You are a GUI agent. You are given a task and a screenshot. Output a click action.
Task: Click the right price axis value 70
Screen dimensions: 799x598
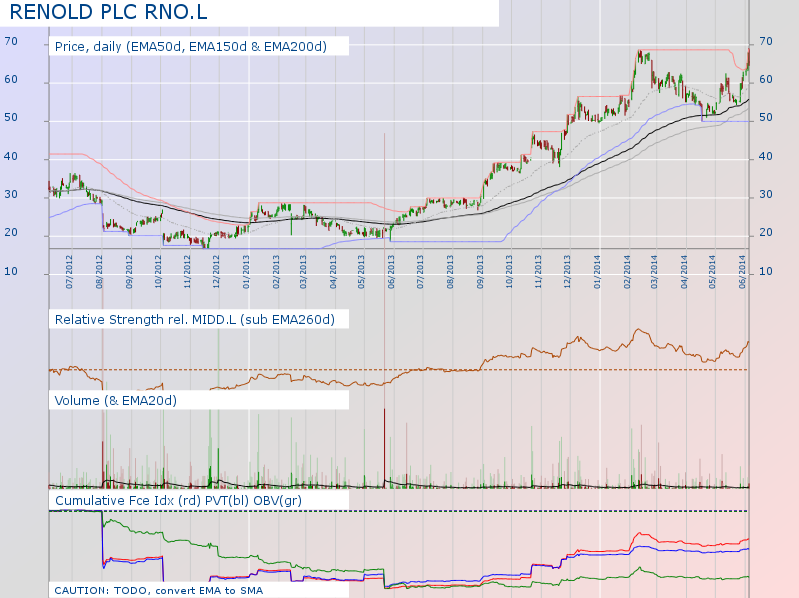pos(766,41)
